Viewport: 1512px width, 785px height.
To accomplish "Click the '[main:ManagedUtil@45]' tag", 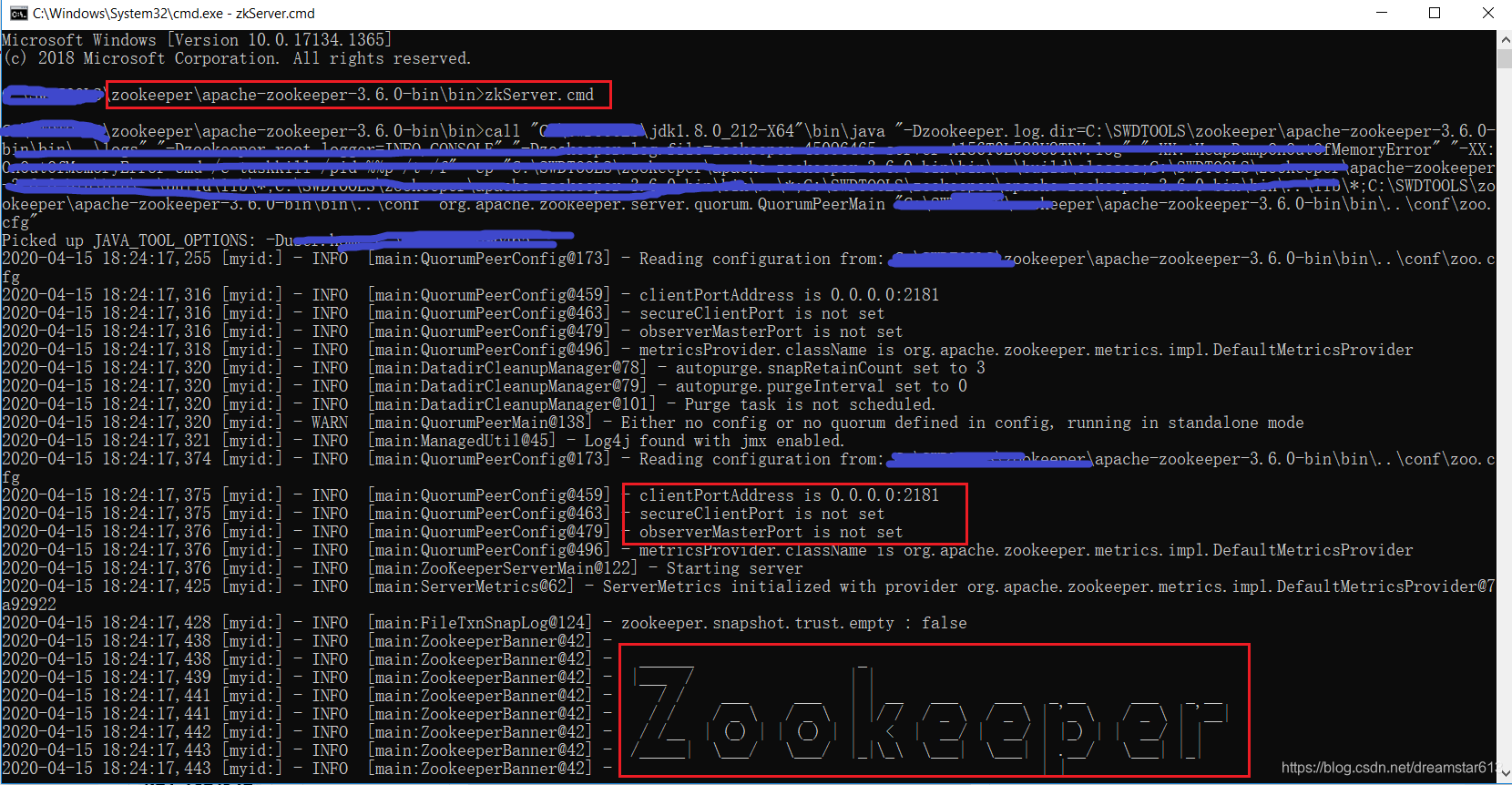I will click(462, 441).
